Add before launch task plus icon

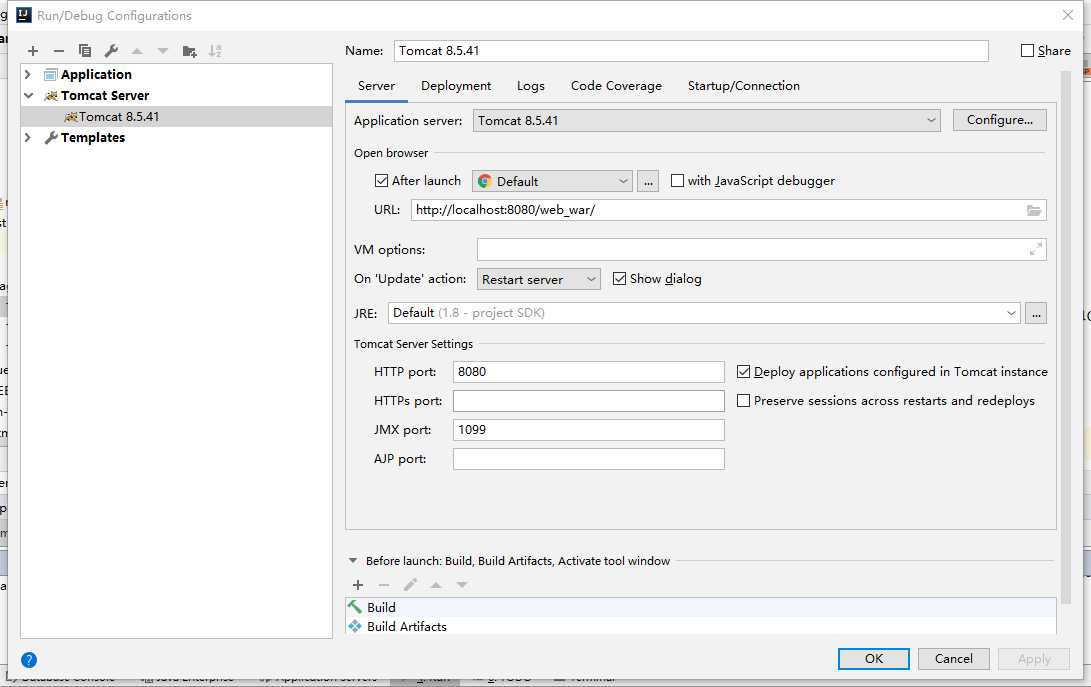pyautogui.click(x=358, y=585)
